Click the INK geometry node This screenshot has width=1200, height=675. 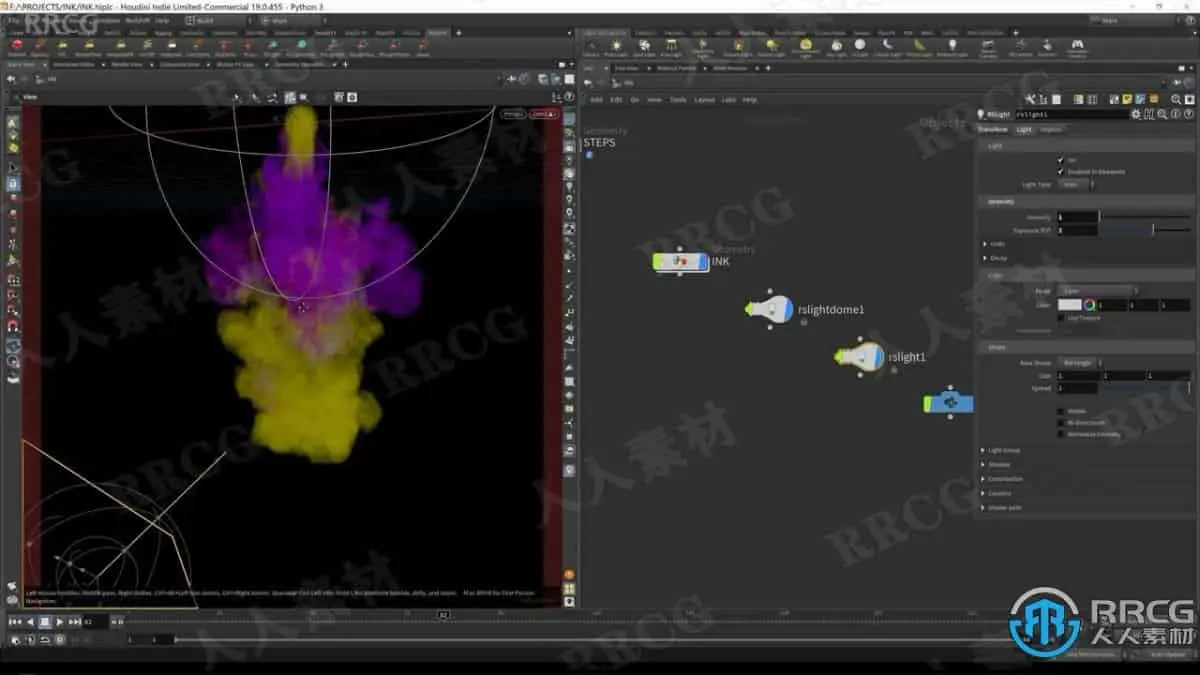(681, 261)
